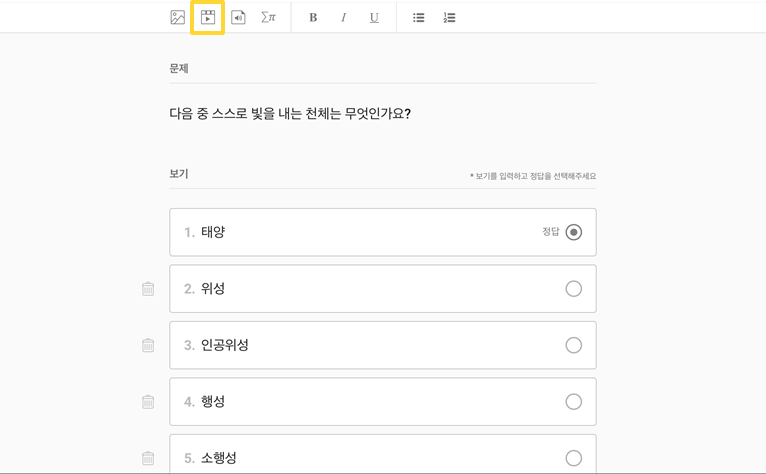766x474 pixels.
Task: Apply a numbered list
Action: coord(449,18)
